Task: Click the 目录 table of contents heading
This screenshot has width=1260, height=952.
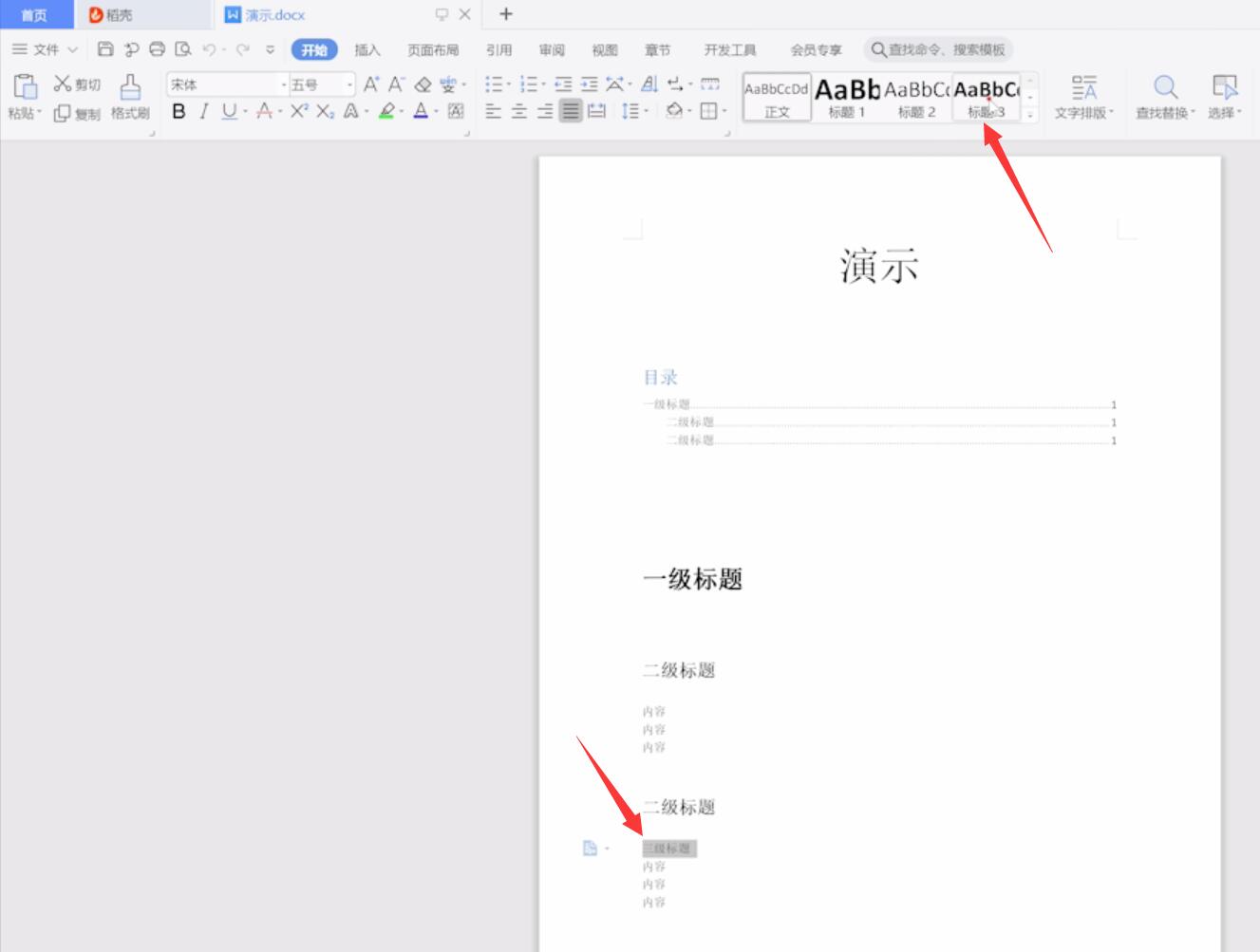Action: [x=661, y=378]
